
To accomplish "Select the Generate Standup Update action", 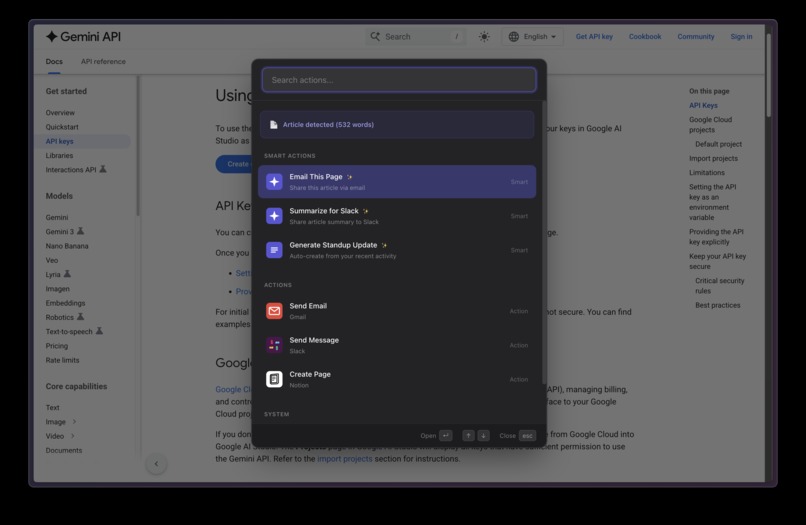I will click(397, 250).
